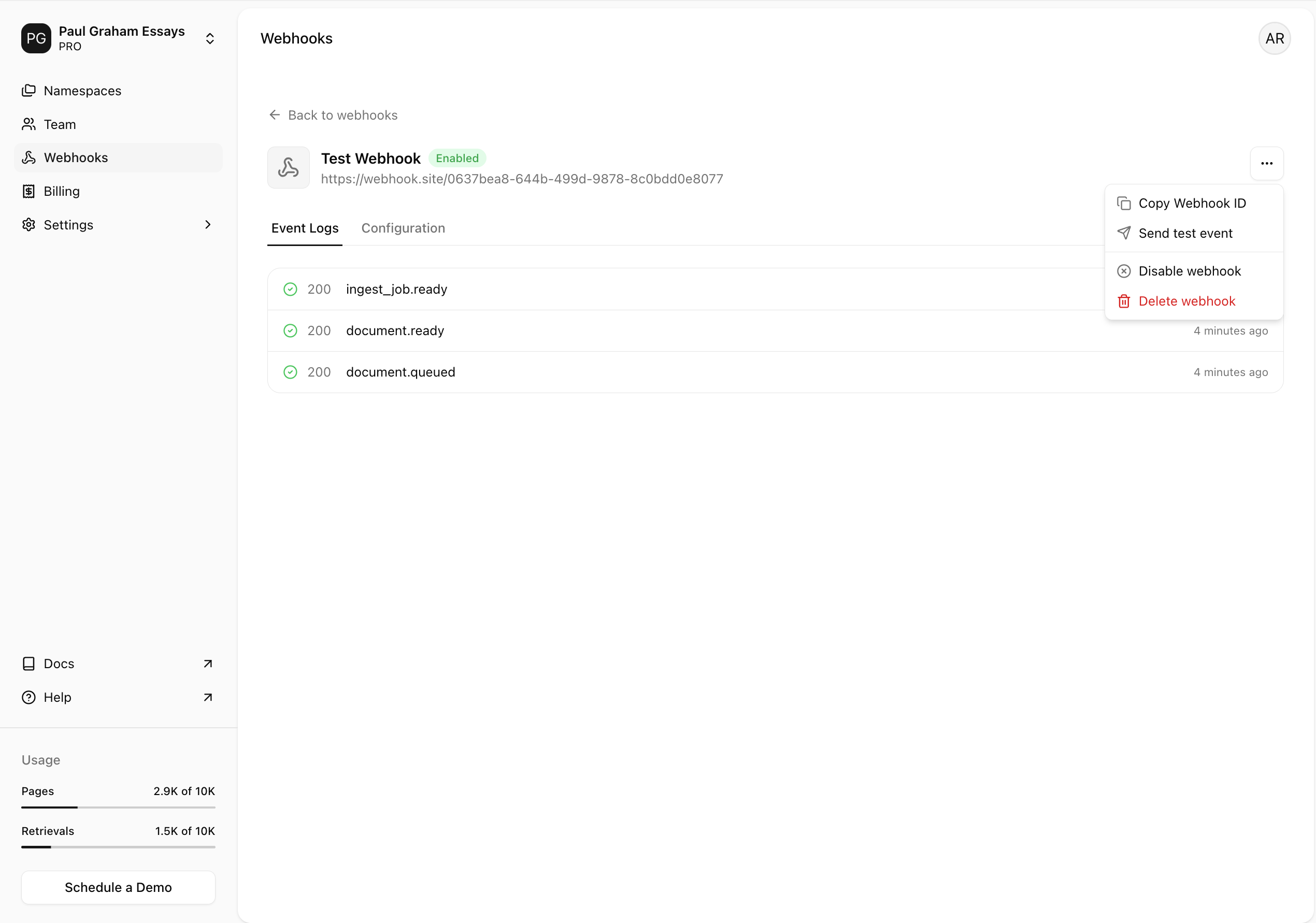Click the webhook logo icon beside Test Webhook
The width and height of the screenshot is (1316, 923).
pyautogui.click(x=288, y=168)
